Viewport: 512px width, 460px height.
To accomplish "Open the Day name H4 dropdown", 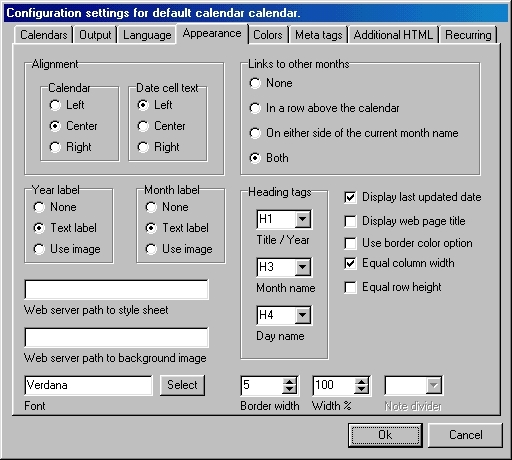I will click(x=303, y=315).
